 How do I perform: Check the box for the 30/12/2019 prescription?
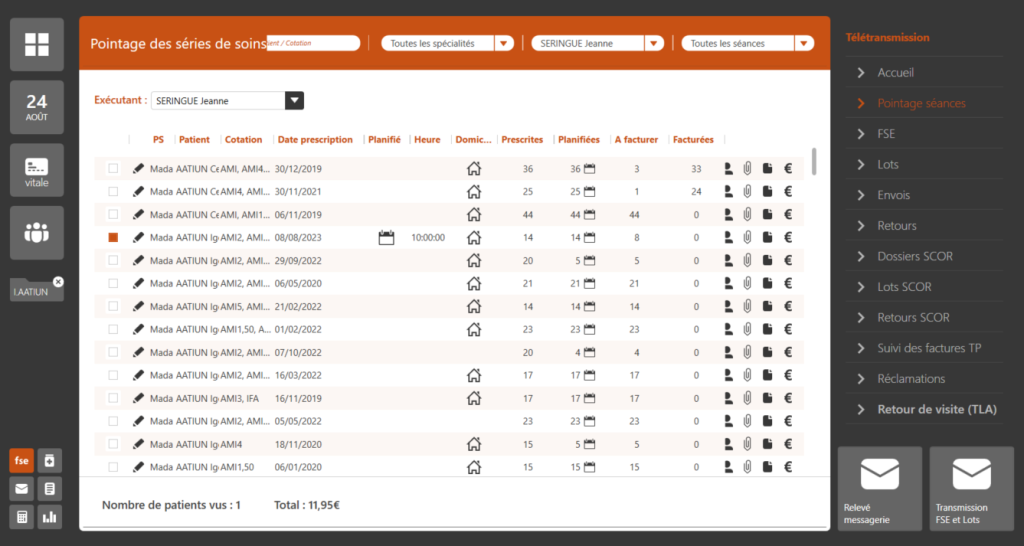[x=113, y=168]
